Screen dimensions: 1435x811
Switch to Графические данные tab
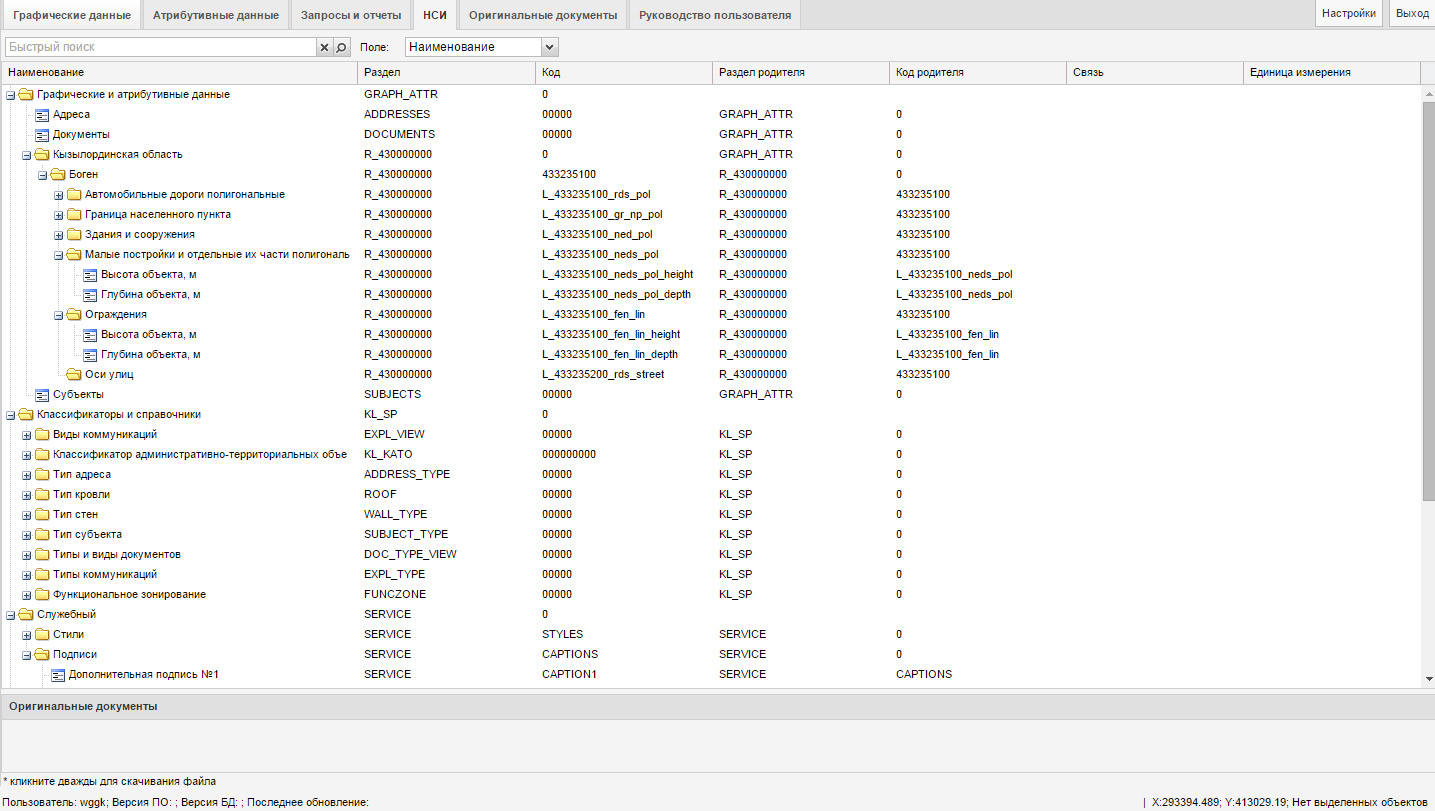click(71, 15)
